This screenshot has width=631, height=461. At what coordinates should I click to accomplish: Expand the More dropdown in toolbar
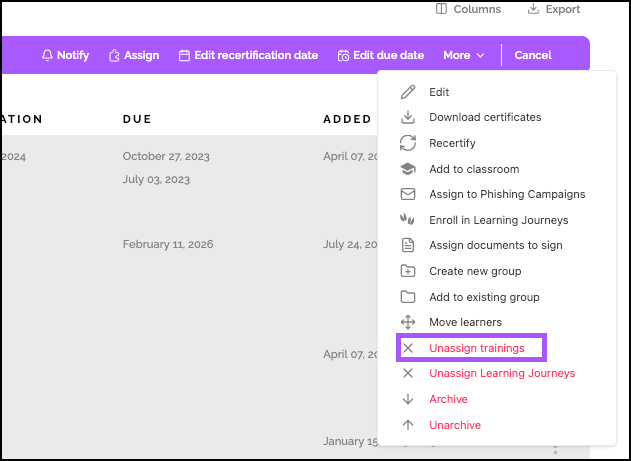(x=463, y=55)
